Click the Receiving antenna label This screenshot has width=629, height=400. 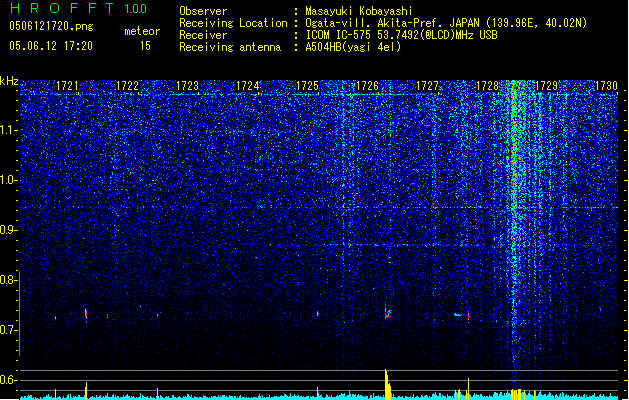pos(230,47)
